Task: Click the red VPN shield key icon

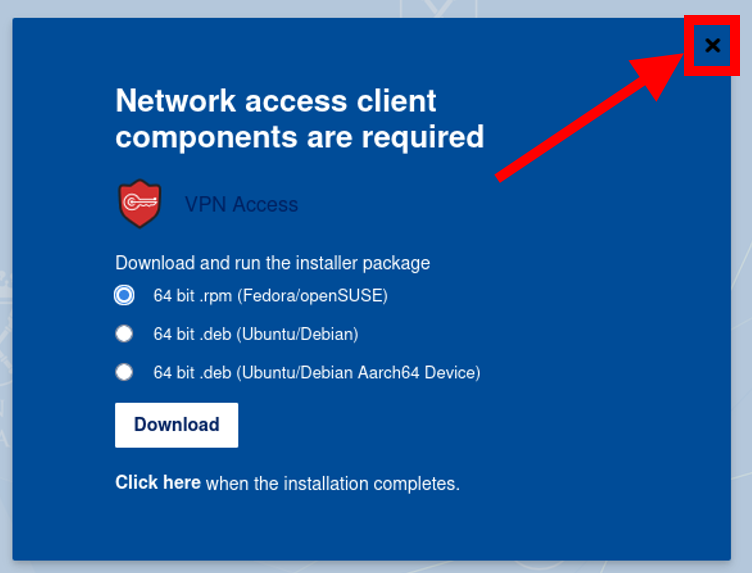Action: coord(140,204)
